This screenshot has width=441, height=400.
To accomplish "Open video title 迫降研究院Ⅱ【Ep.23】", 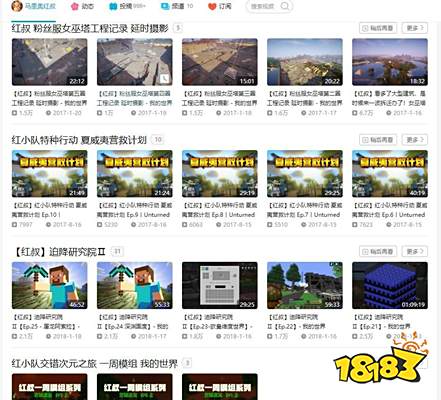I will (x=217, y=321).
